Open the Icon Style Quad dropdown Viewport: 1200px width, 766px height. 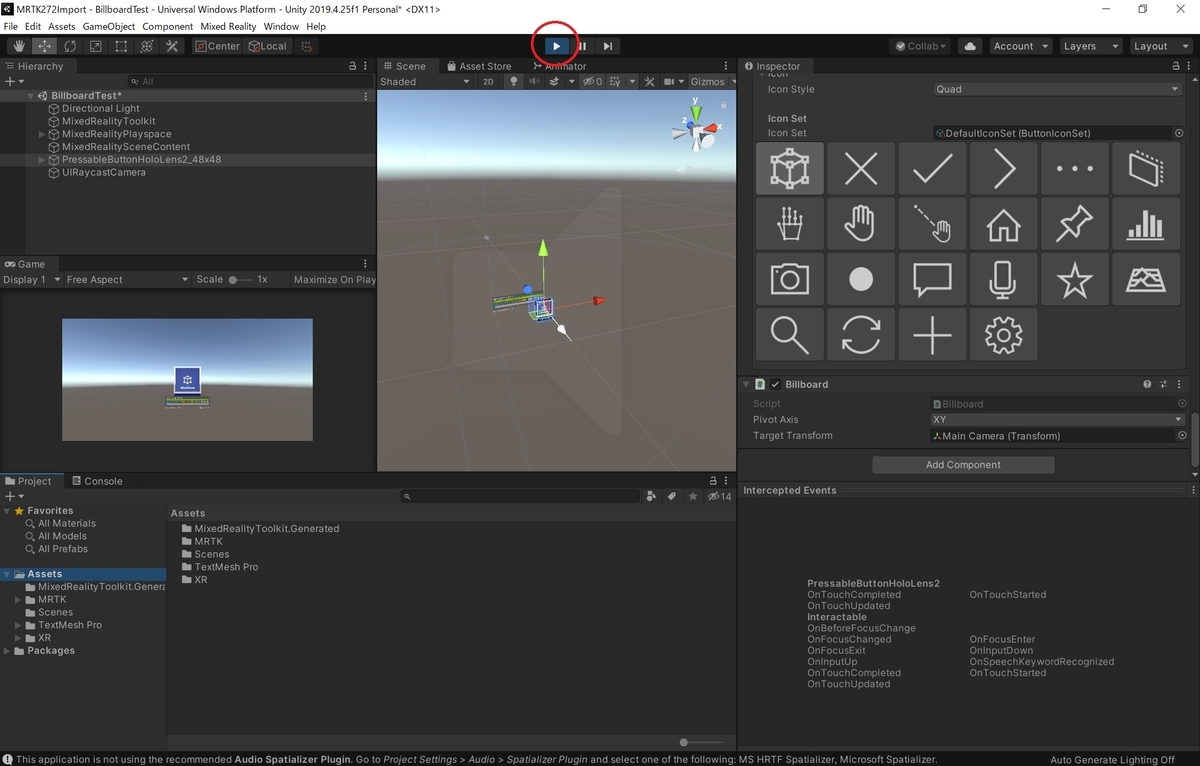pos(1058,89)
